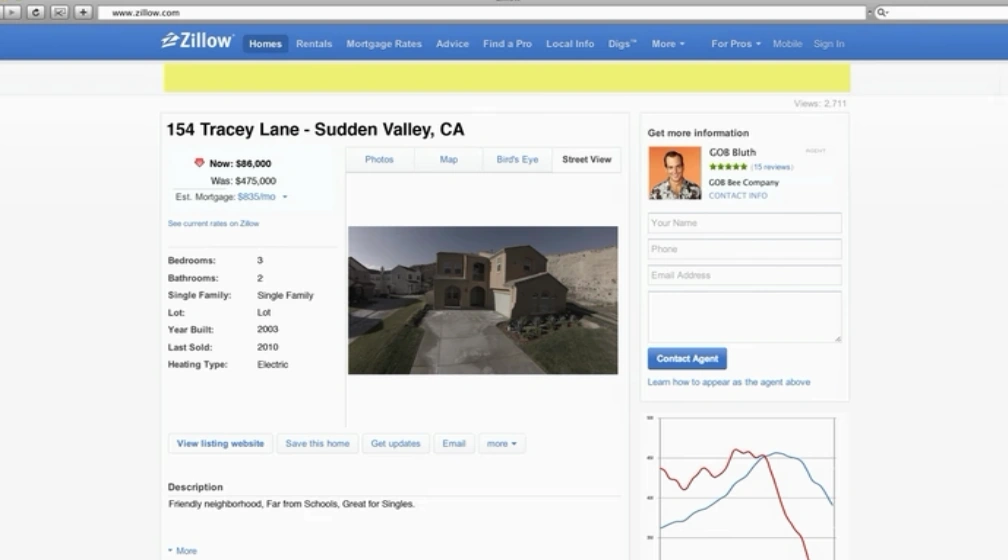This screenshot has height=560, width=1008.
Task: Click the browser search magnifier icon
Action: (882, 12)
